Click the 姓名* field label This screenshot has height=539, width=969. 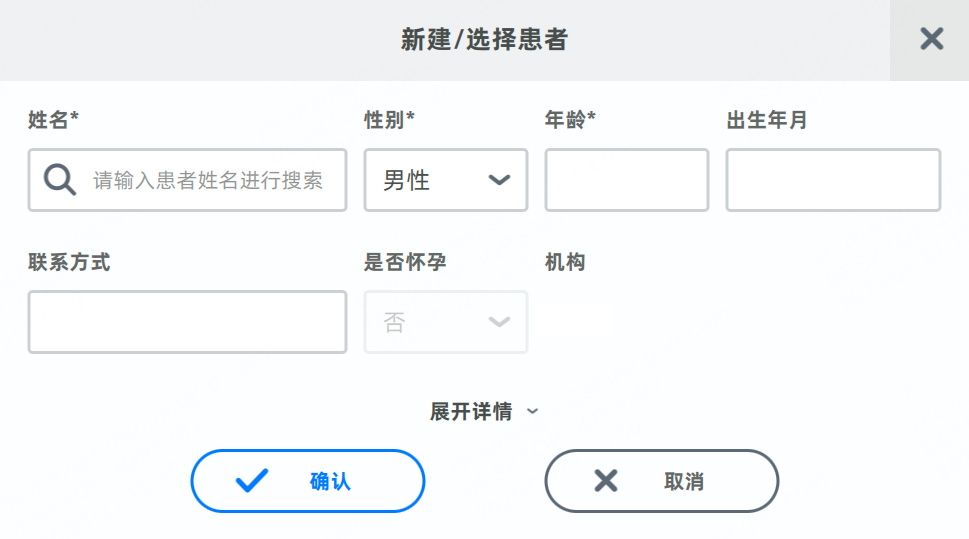(x=53, y=120)
